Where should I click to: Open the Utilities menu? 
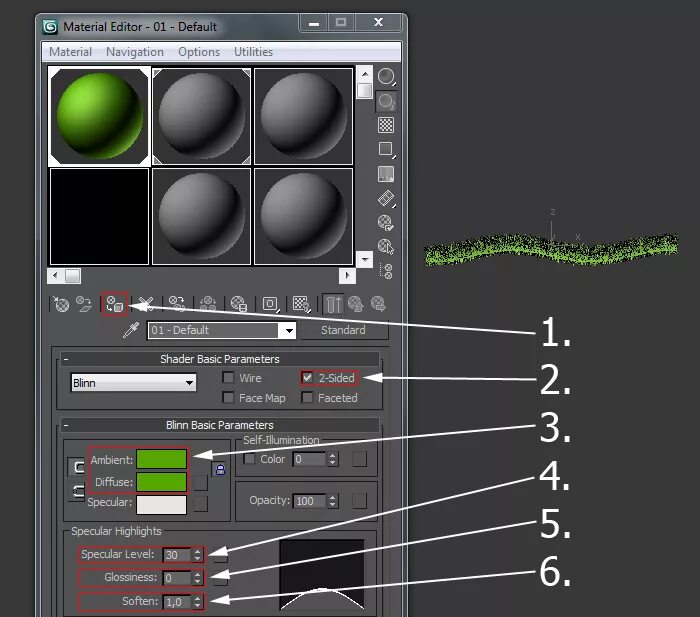[253, 52]
